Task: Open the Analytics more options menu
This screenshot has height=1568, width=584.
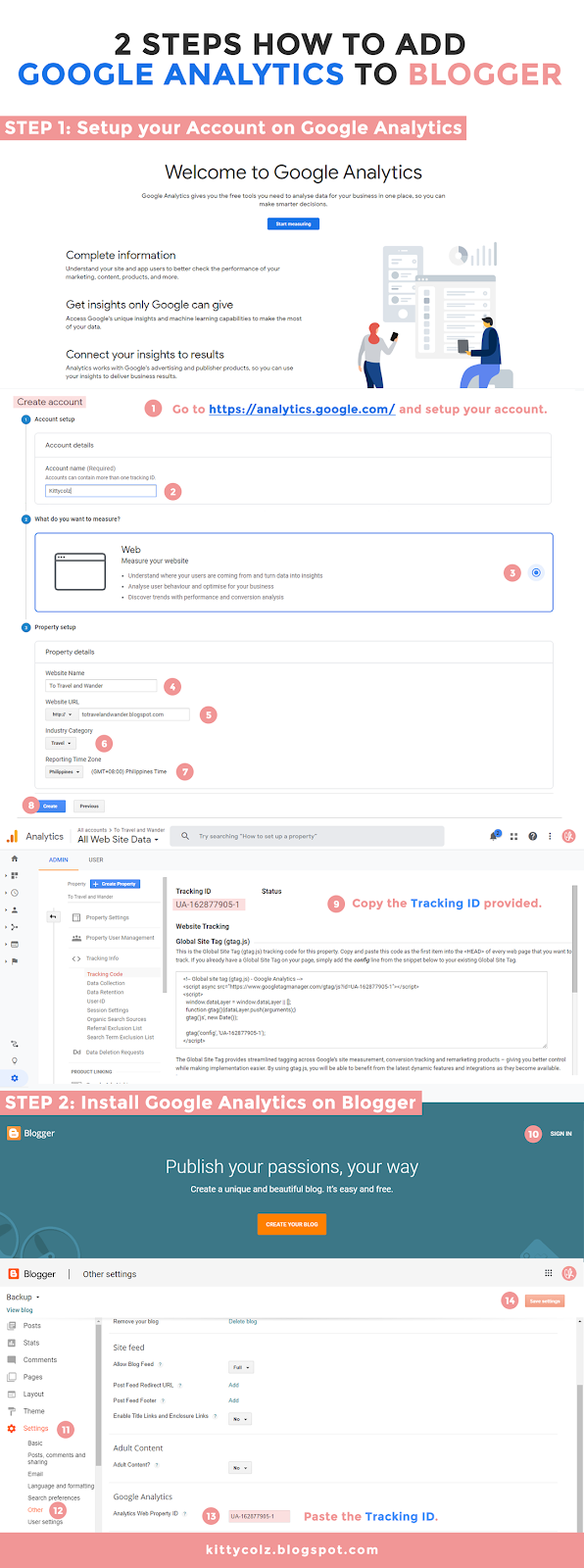Action: [550, 836]
